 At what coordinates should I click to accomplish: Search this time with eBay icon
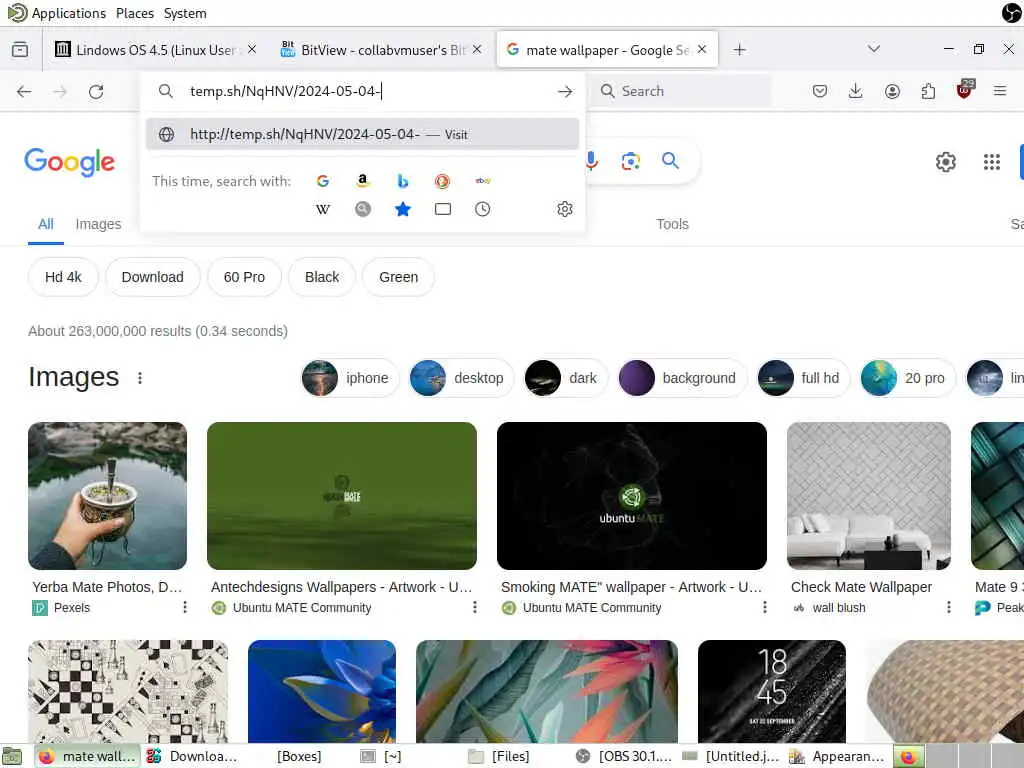click(x=483, y=181)
